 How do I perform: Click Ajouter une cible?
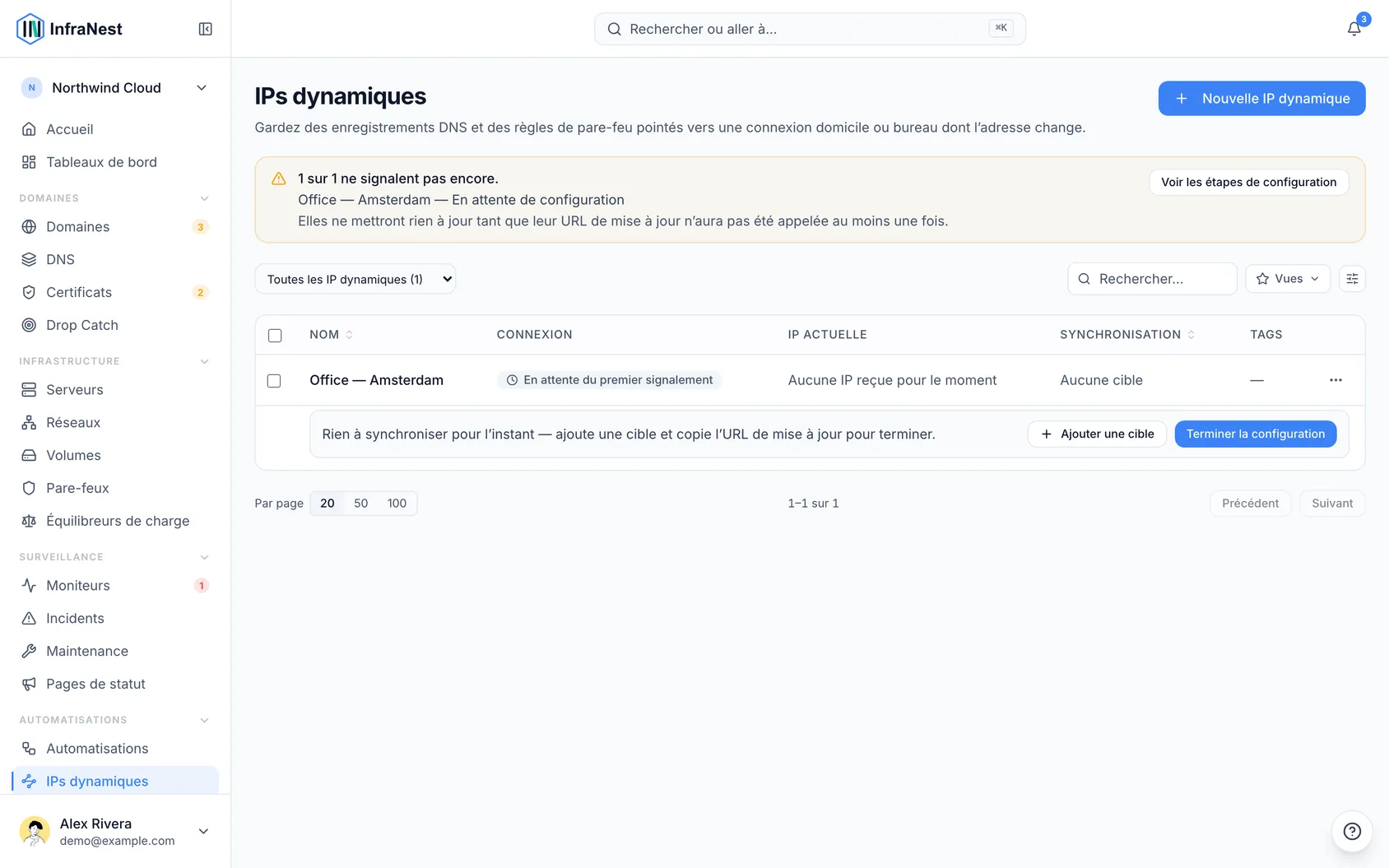click(1097, 434)
